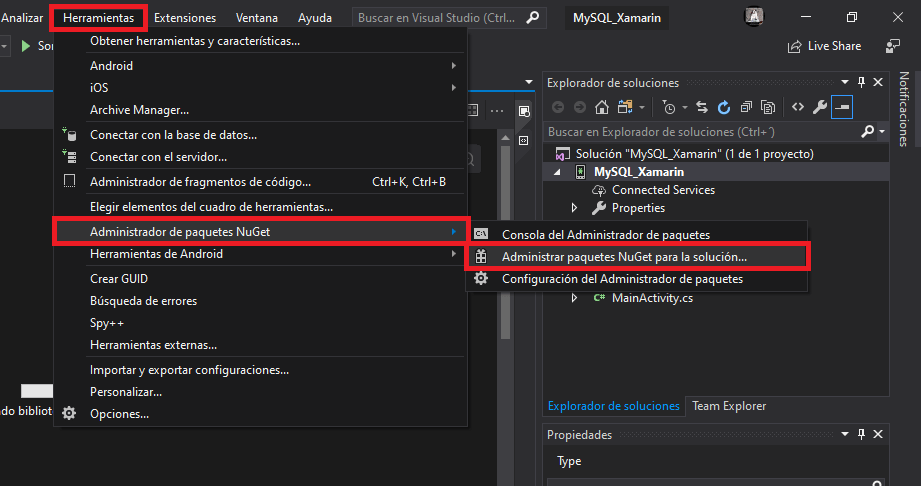Select the Connected Services tree item

pyautogui.click(x=663, y=190)
